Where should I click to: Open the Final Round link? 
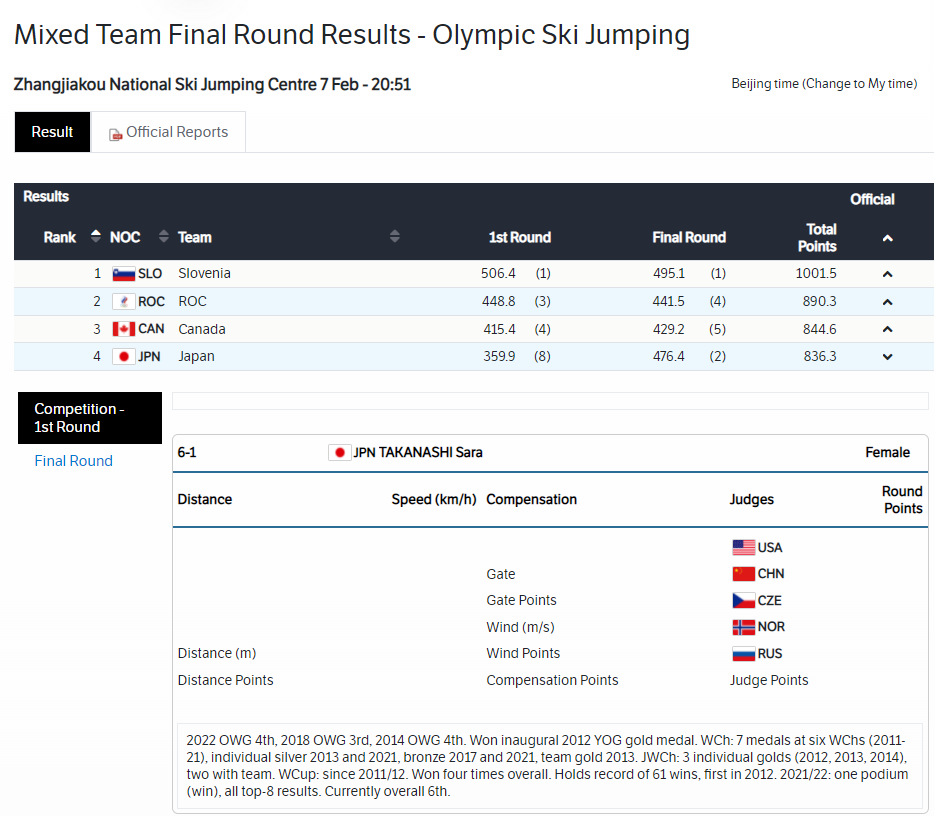(73, 461)
